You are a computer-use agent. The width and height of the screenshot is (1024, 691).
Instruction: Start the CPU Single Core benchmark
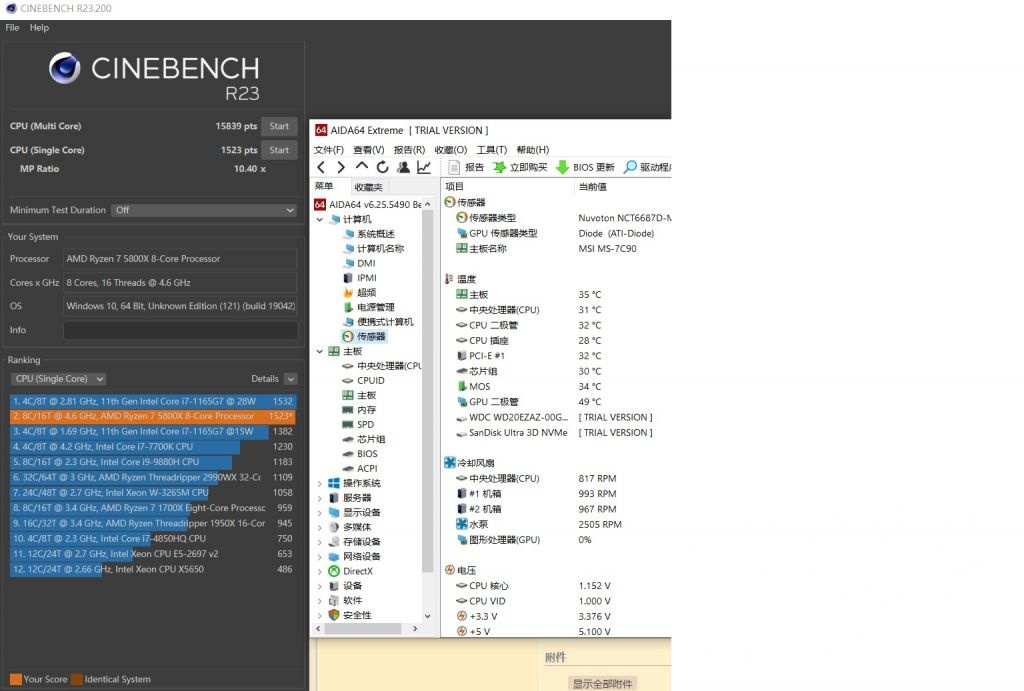(279, 150)
